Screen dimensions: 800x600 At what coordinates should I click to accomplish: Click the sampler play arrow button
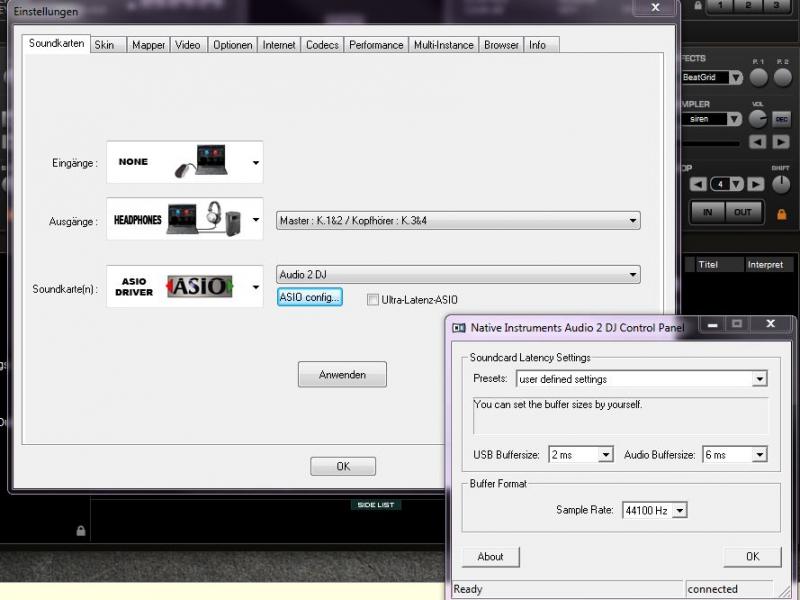tap(781, 142)
